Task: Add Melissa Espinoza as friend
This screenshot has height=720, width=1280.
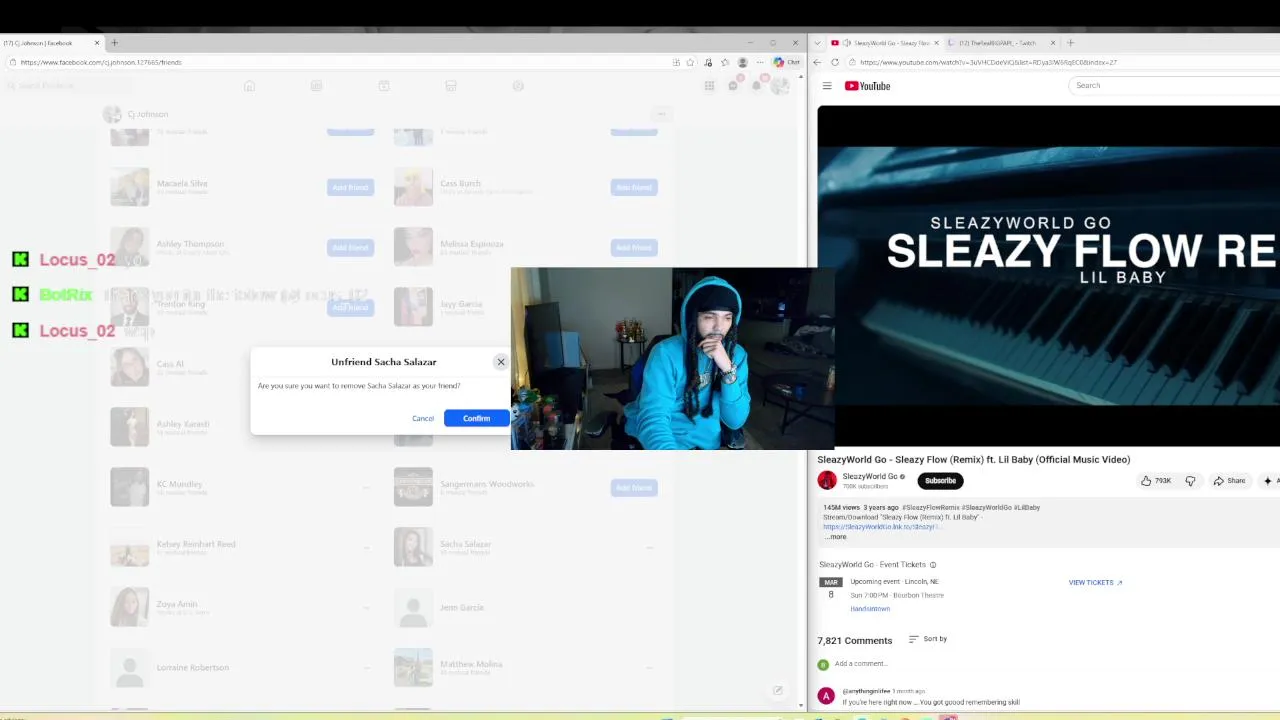Action: [634, 247]
